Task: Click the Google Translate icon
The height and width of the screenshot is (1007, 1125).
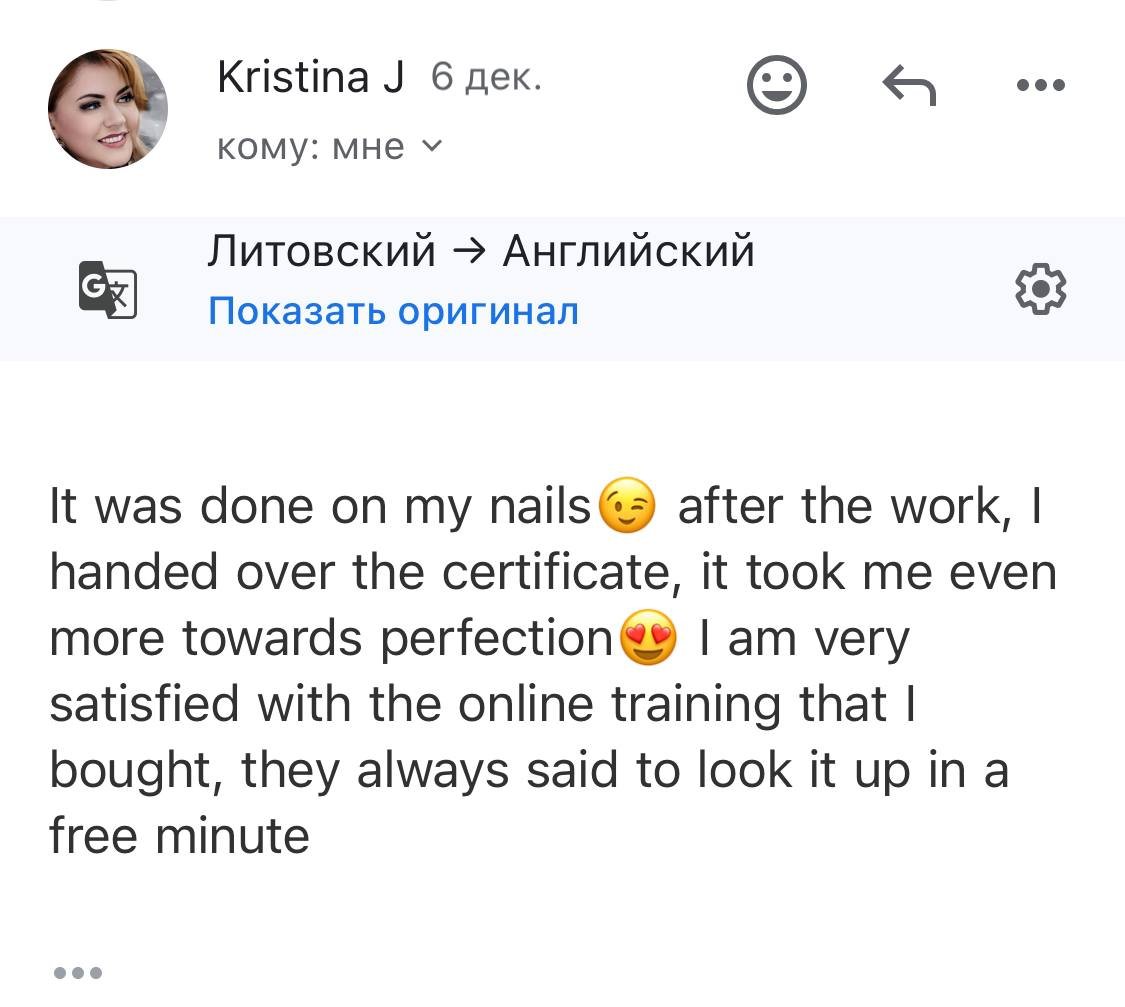Action: click(x=107, y=290)
